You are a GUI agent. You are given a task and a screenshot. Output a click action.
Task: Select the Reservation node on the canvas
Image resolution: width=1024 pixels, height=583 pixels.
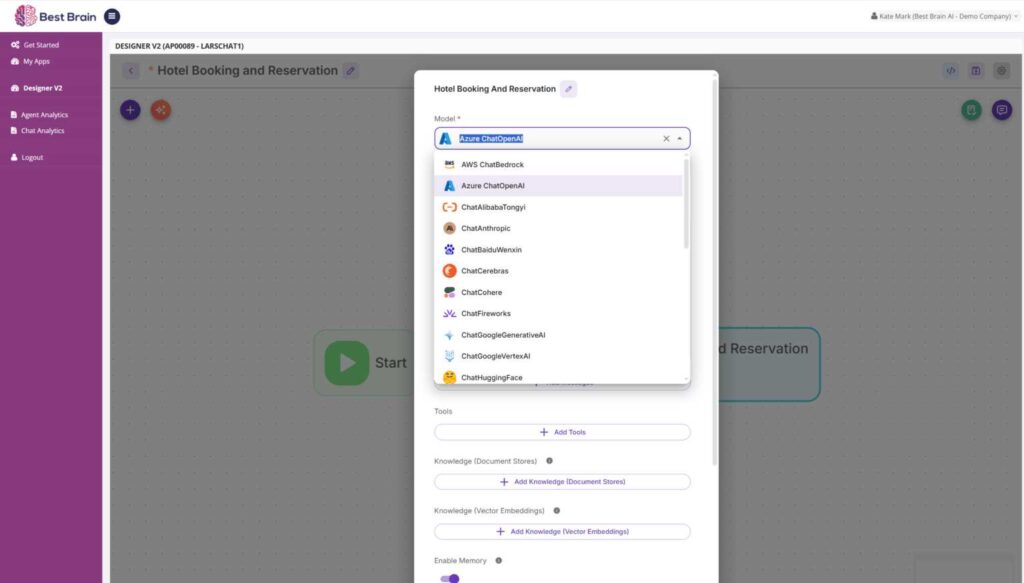click(x=769, y=364)
